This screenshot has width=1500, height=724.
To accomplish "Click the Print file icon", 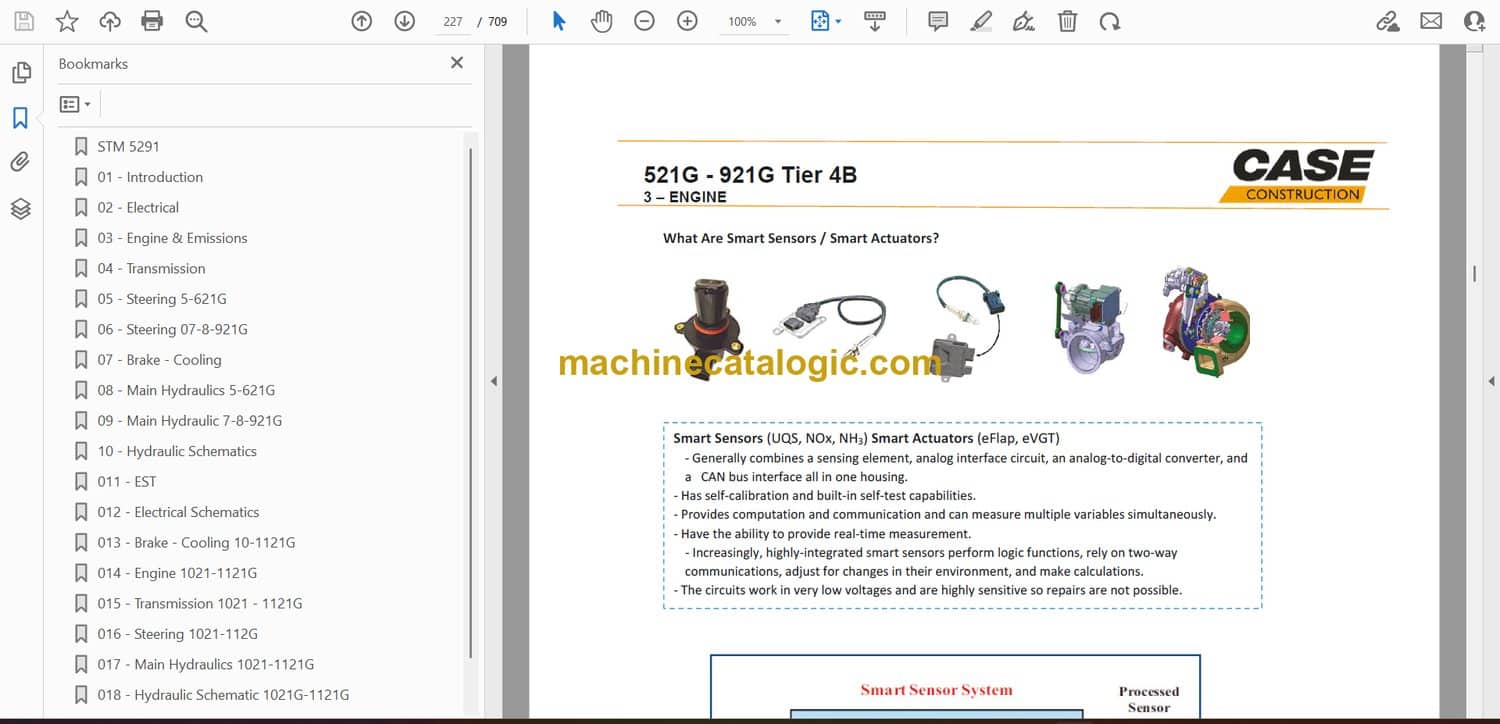I will pos(152,21).
